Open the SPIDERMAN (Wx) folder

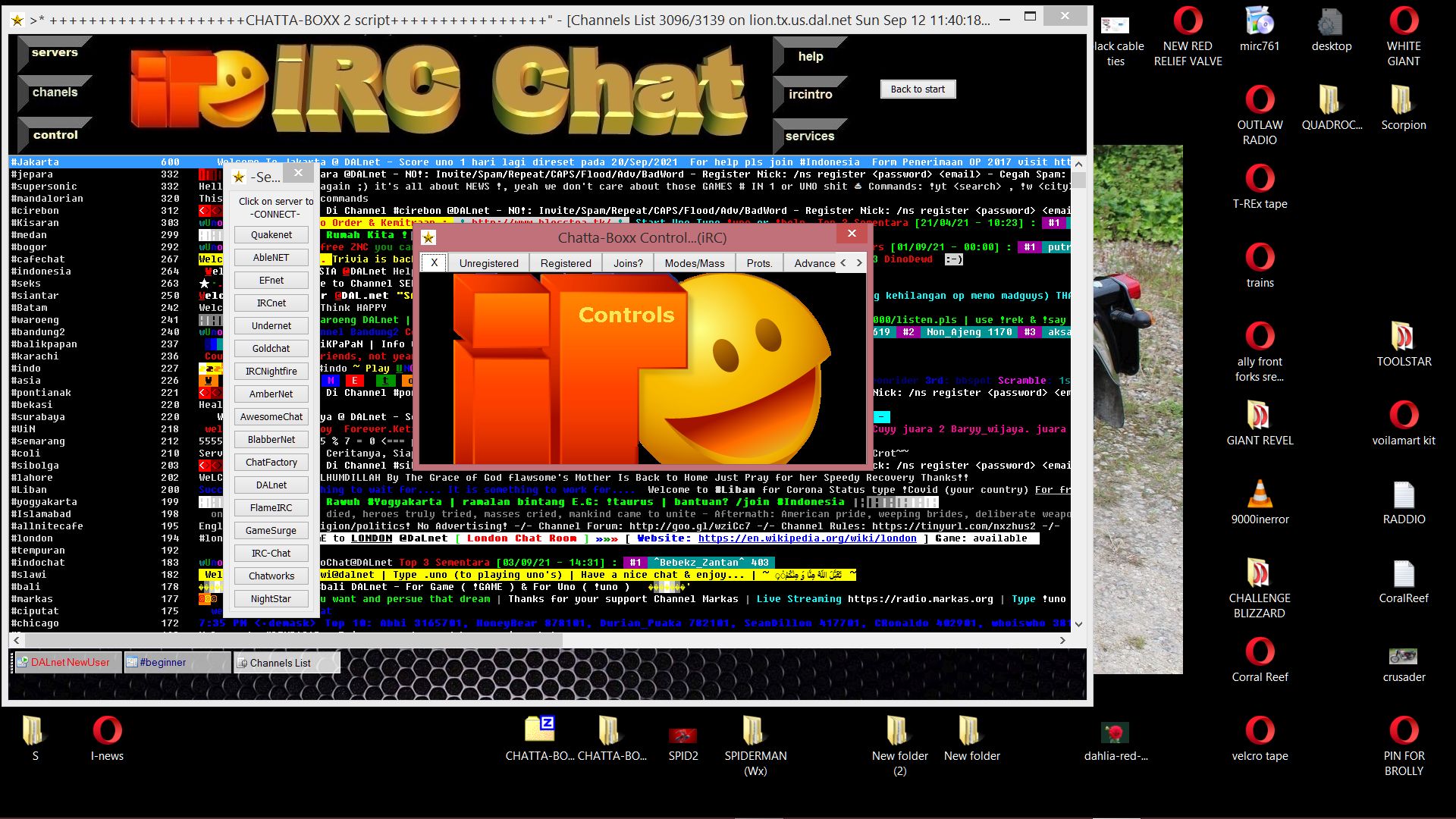tap(755, 748)
